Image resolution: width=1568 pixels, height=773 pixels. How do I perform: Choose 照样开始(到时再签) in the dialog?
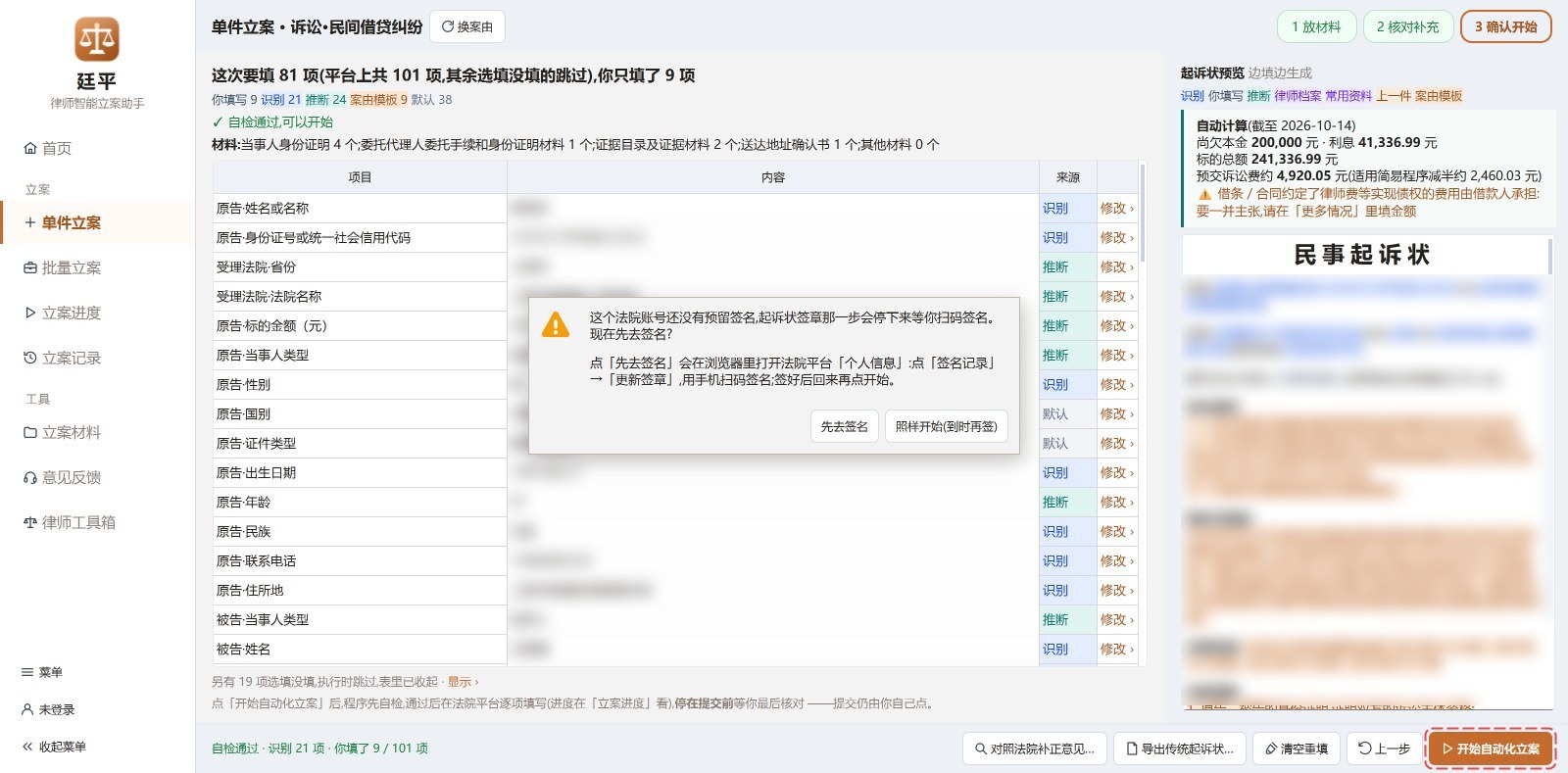pyautogui.click(x=946, y=426)
